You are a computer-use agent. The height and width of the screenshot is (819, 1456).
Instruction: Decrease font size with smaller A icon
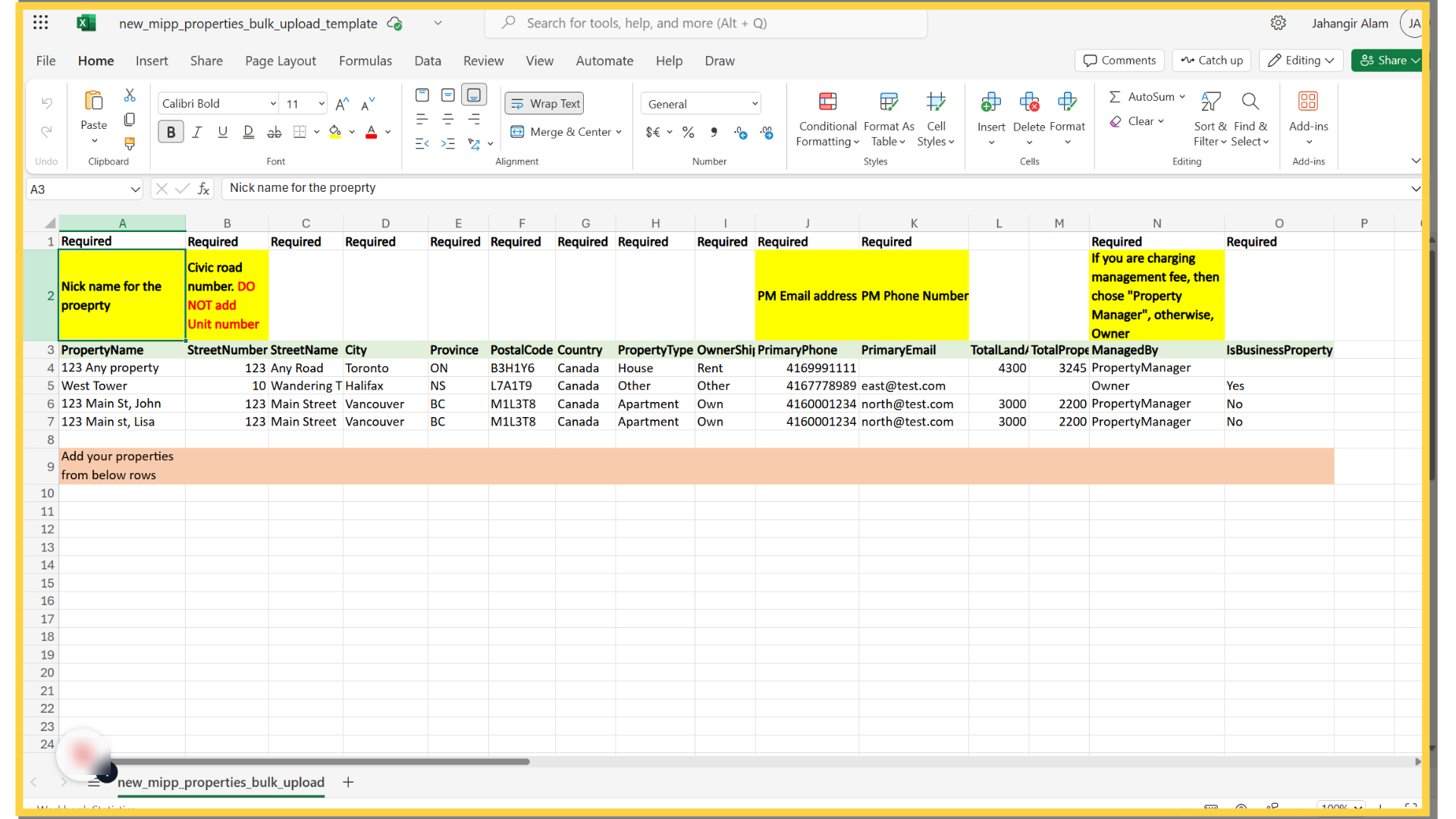368,104
